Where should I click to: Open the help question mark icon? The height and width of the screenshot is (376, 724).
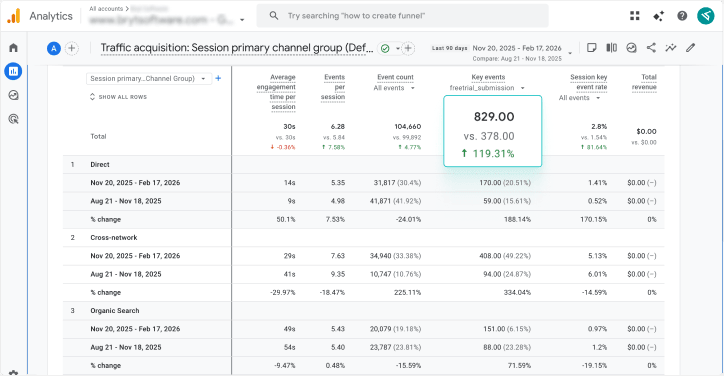click(x=682, y=16)
